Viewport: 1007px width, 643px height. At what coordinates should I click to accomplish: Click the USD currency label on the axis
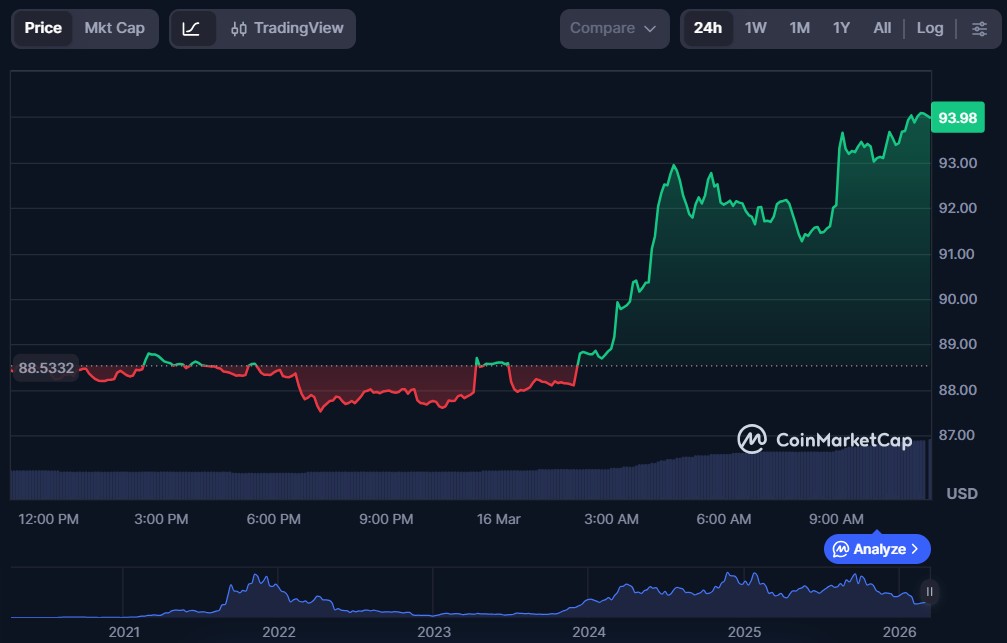[x=961, y=494]
